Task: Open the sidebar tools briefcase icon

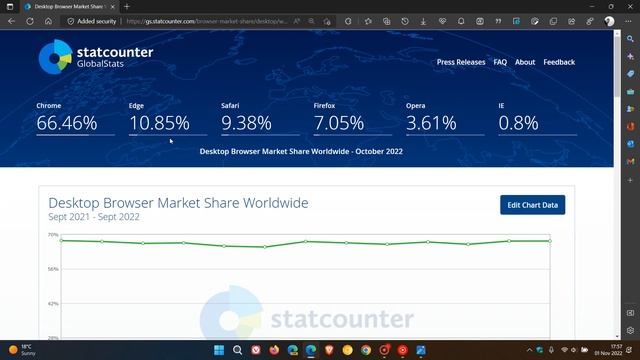Action: tap(631, 91)
